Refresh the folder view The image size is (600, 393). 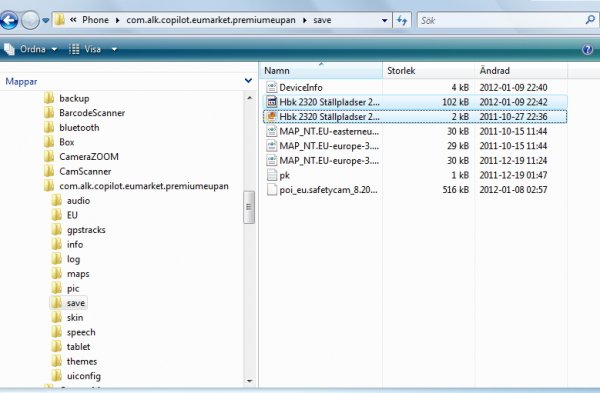[x=402, y=20]
